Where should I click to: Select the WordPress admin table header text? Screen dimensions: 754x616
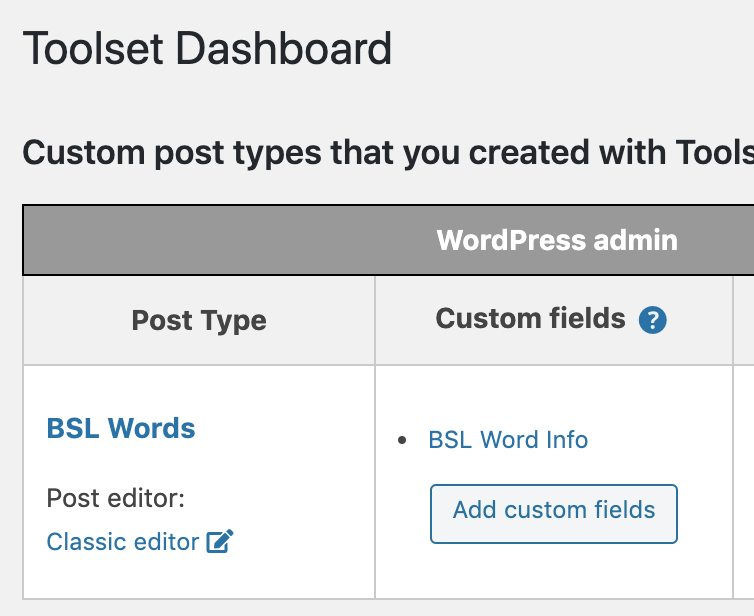[x=557, y=240]
